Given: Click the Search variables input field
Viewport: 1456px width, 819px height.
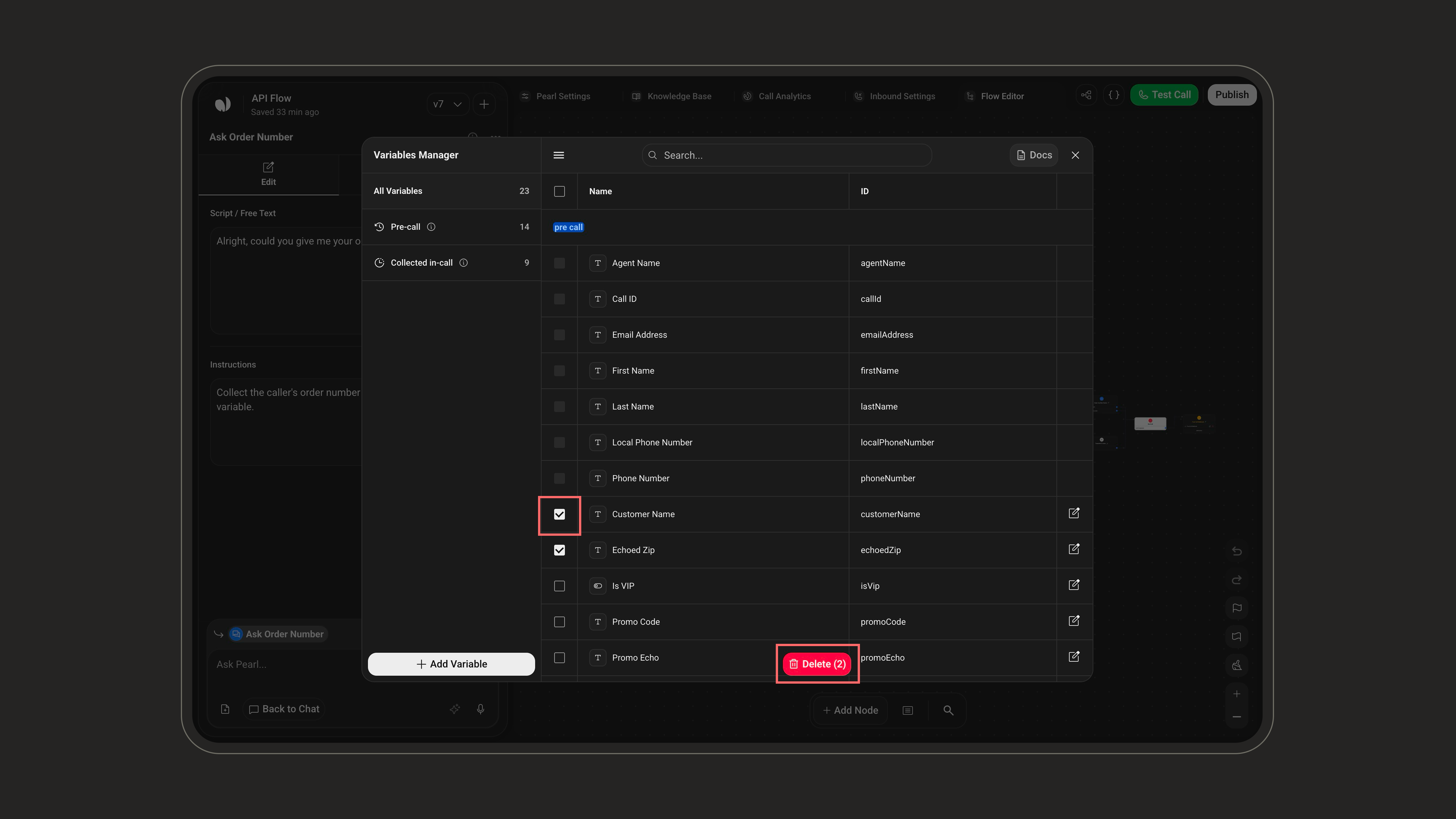Looking at the screenshot, I should coord(786,155).
